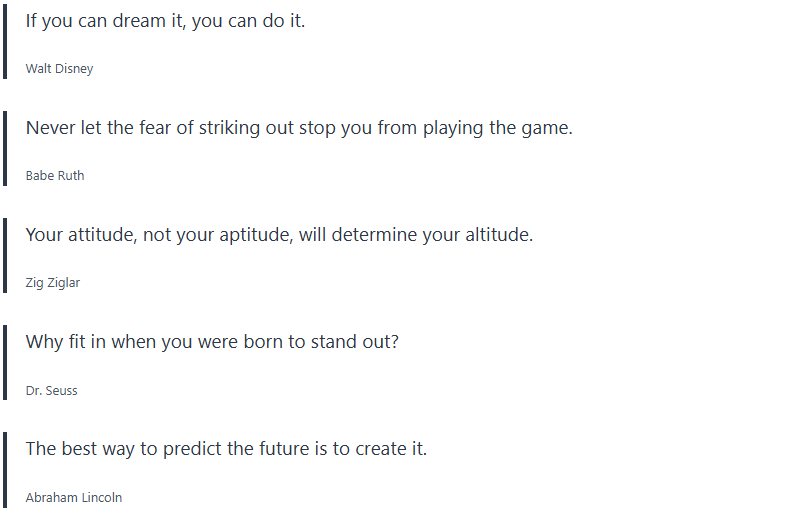
Task: Click the left border bar of Walt Disney quote
Action: pos(5,40)
